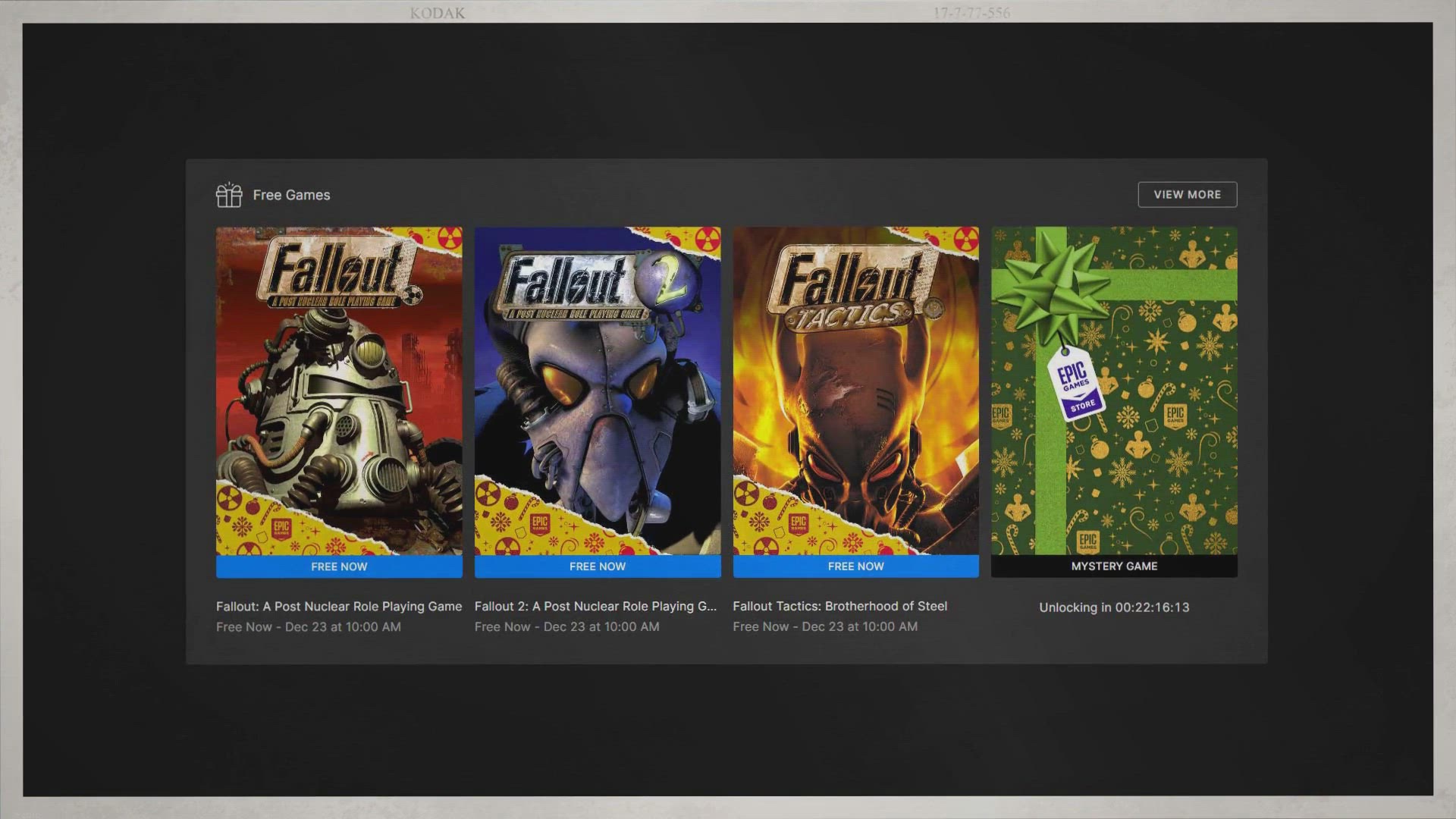Image resolution: width=1456 pixels, height=819 pixels.
Task: Open the Fallout 1 cover thumbnail
Action: pos(339,391)
